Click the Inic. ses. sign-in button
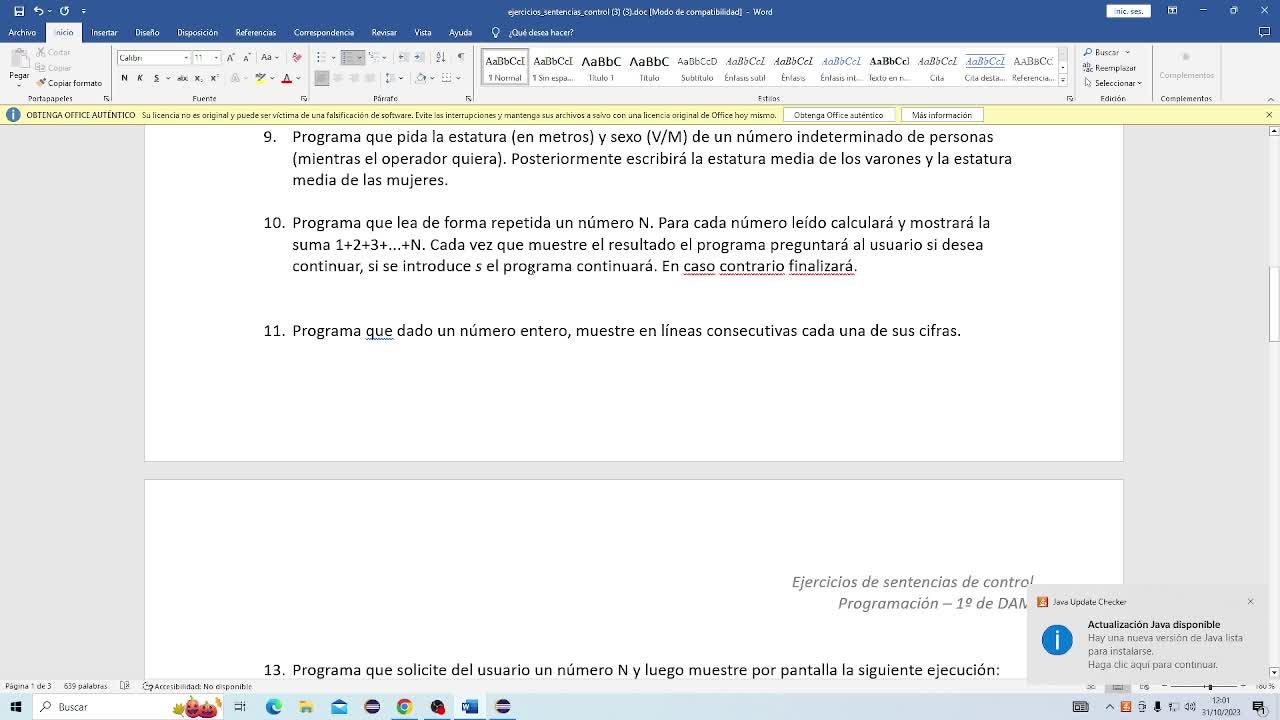 pos(1128,11)
